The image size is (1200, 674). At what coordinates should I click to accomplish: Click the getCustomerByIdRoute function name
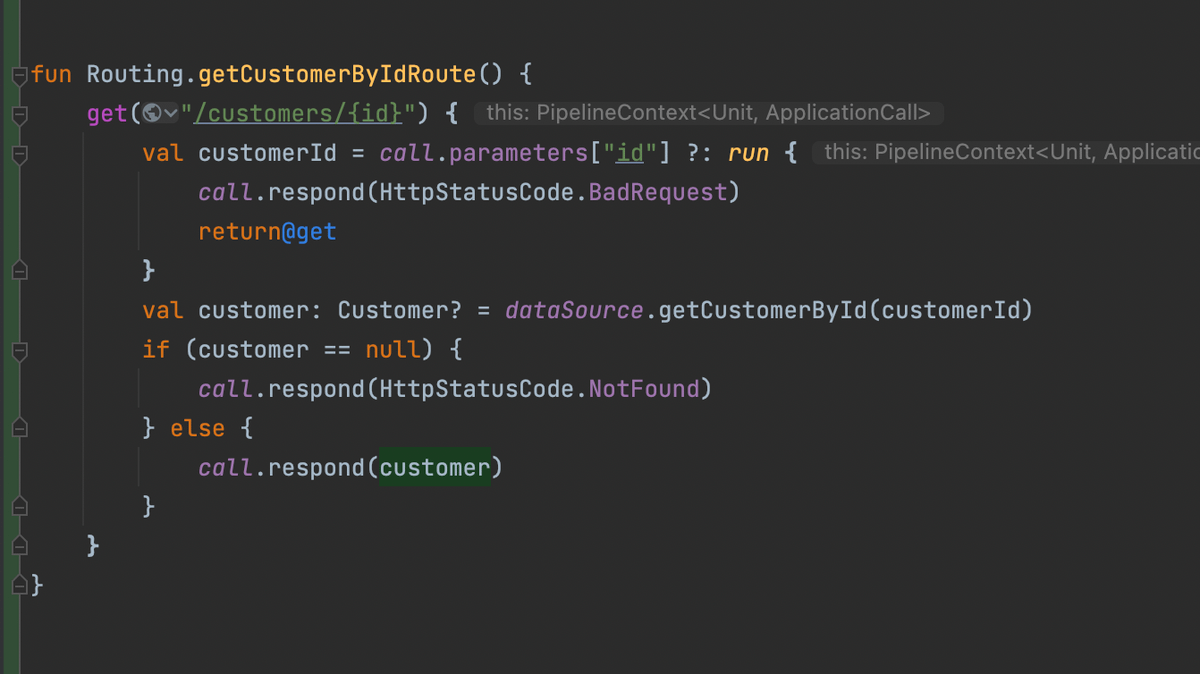coord(336,75)
